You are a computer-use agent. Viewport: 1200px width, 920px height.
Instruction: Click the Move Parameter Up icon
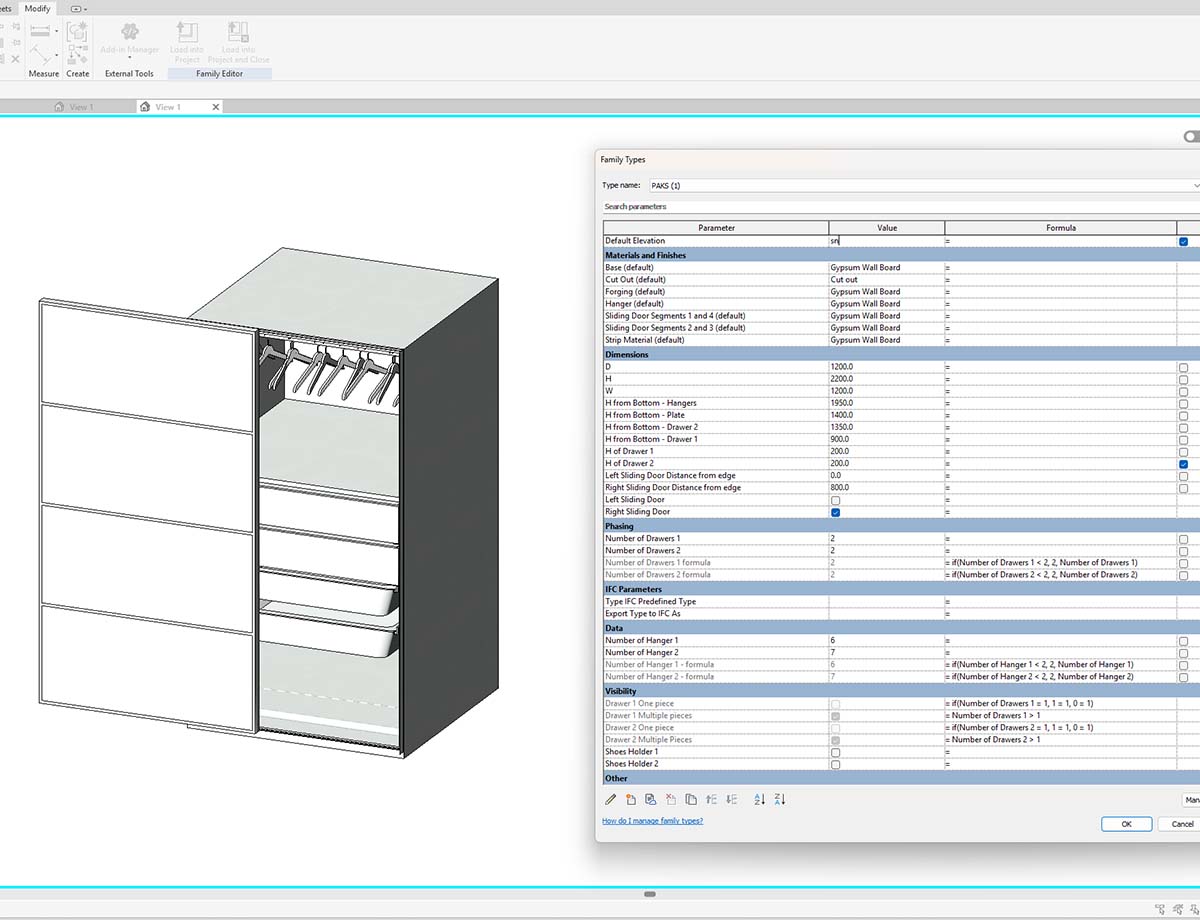[712, 799]
